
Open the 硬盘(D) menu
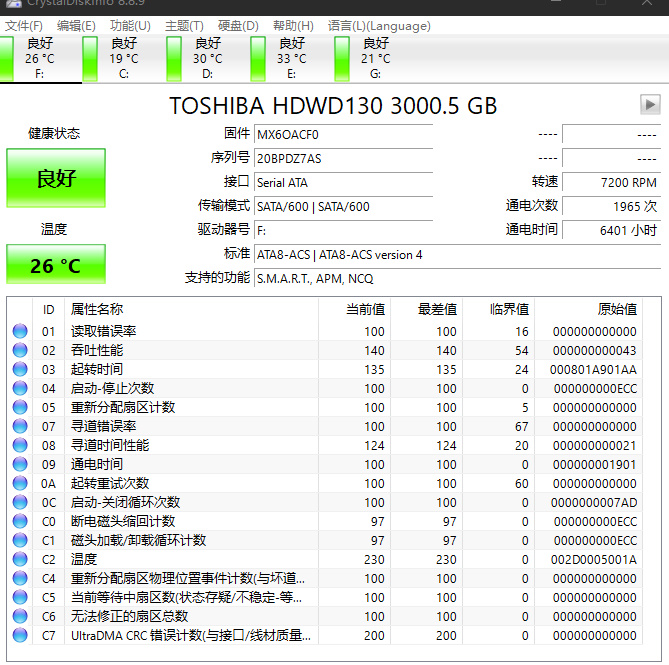pos(238,26)
